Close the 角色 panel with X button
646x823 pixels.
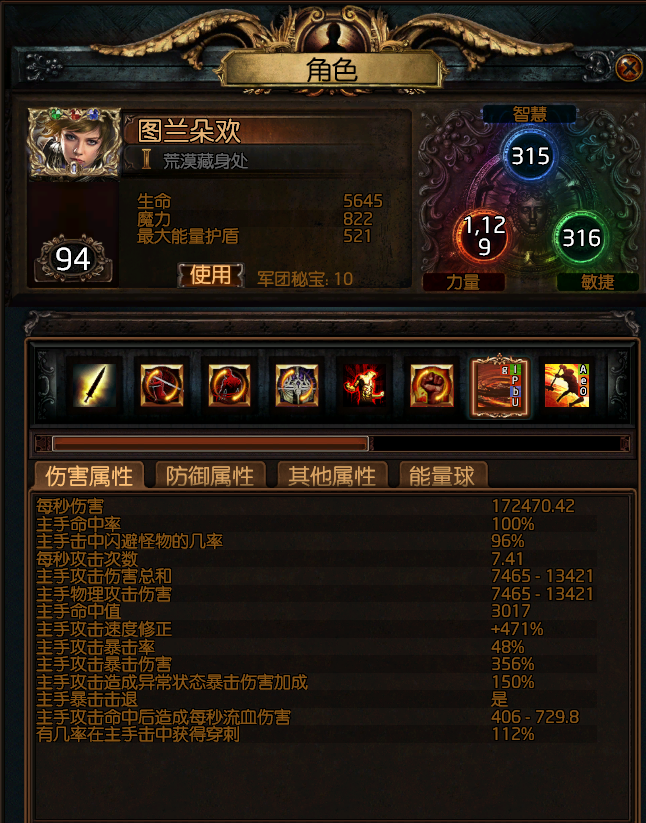(x=628, y=68)
